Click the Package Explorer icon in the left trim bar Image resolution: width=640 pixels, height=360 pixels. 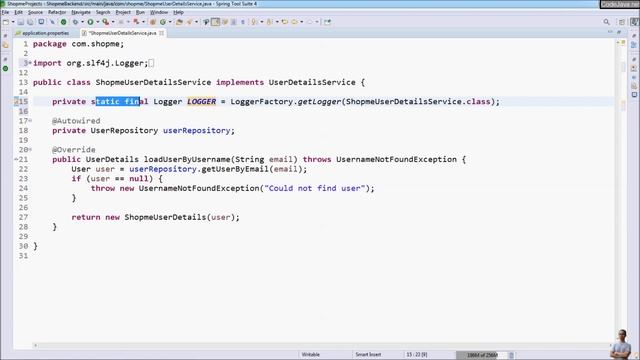(x=5, y=45)
